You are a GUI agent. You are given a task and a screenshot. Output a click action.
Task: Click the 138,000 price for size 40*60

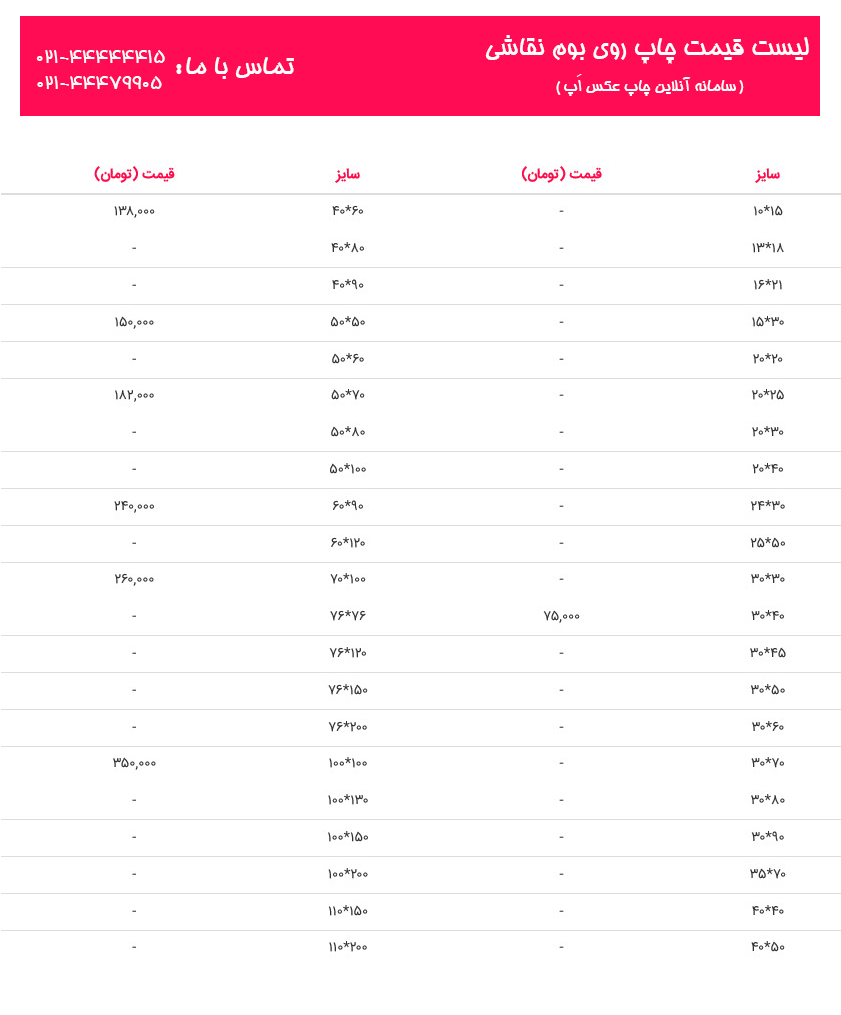coord(134,211)
